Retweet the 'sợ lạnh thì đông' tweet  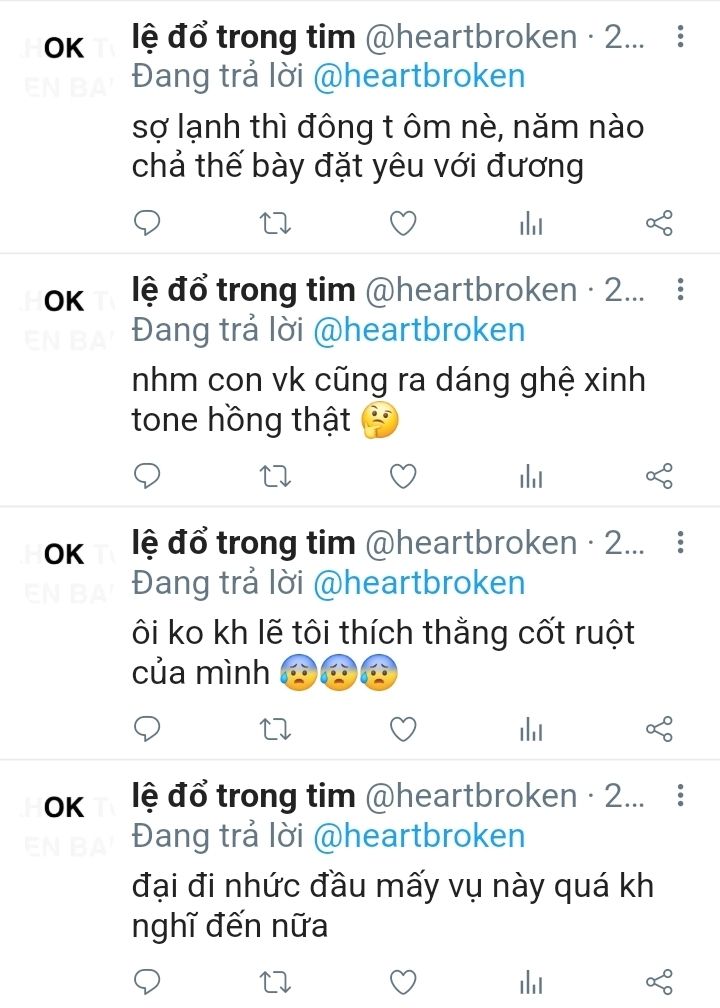pyautogui.click(x=275, y=224)
